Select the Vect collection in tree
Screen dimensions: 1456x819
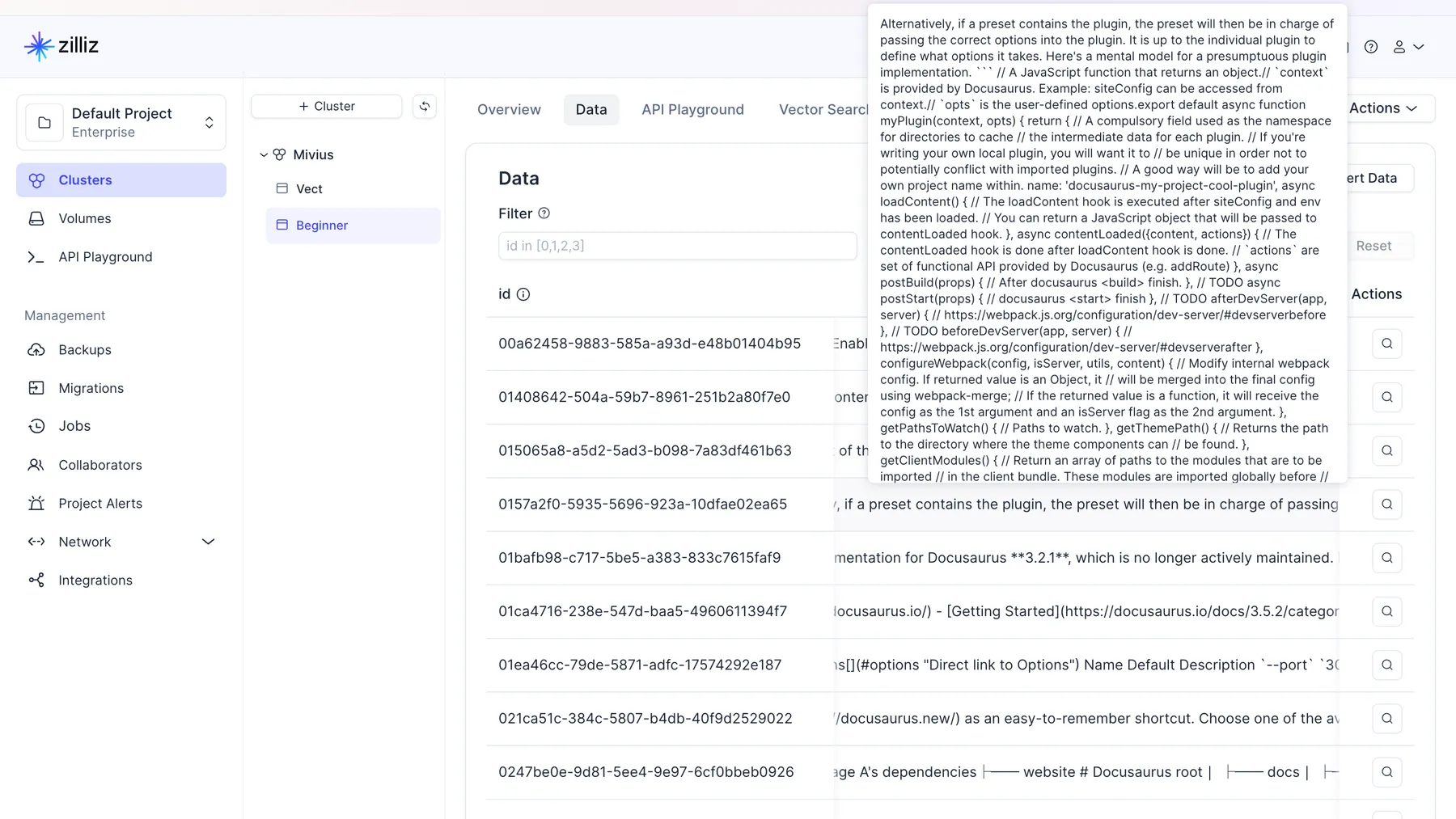click(x=309, y=189)
